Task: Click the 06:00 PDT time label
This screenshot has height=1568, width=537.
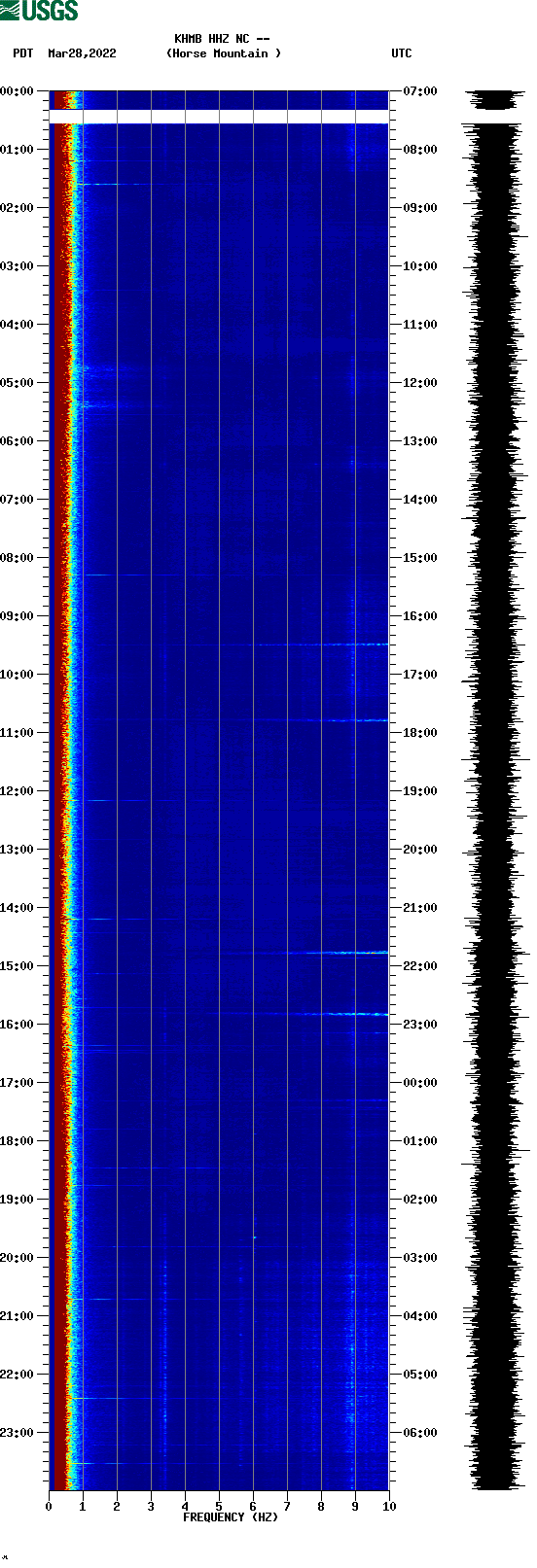Action: 18,441
